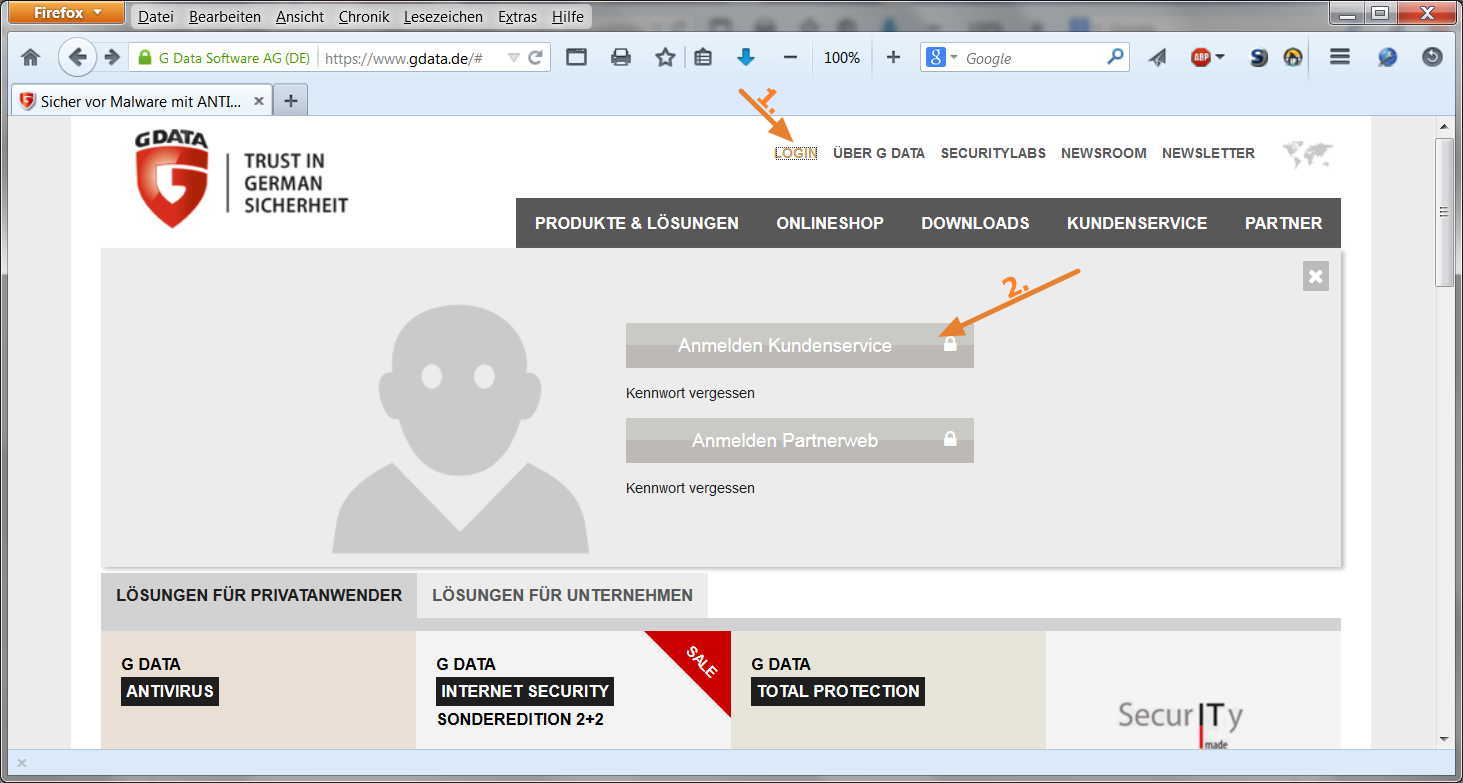This screenshot has width=1463, height=783.
Task: Open G DATA TOTAL PROTECTION card
Action: 888,690
